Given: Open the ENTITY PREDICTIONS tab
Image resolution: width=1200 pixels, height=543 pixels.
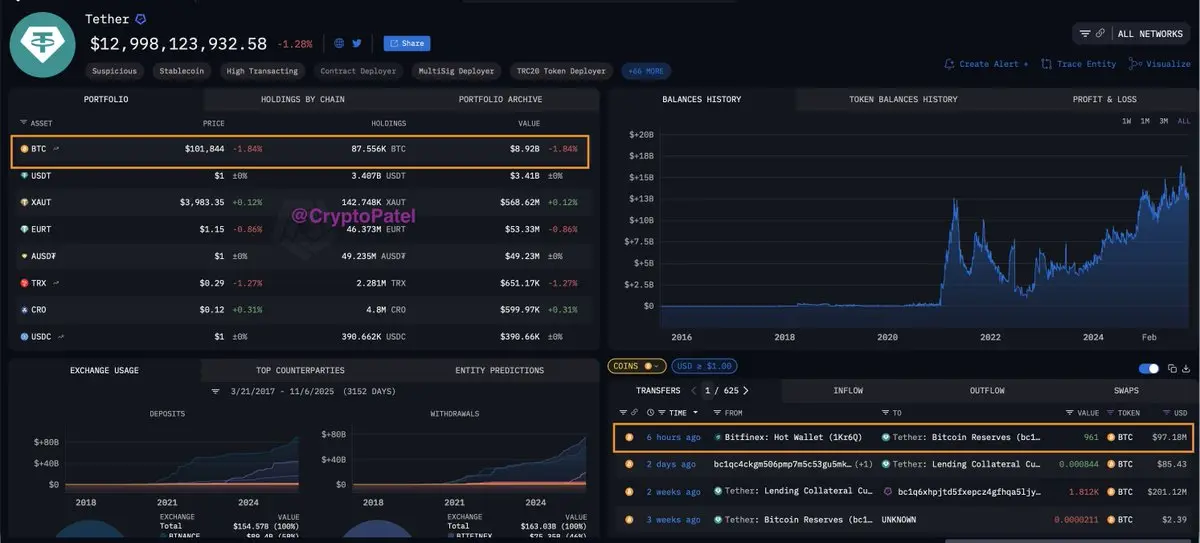Looking at the screenshot, I should [x=499, y=370].
